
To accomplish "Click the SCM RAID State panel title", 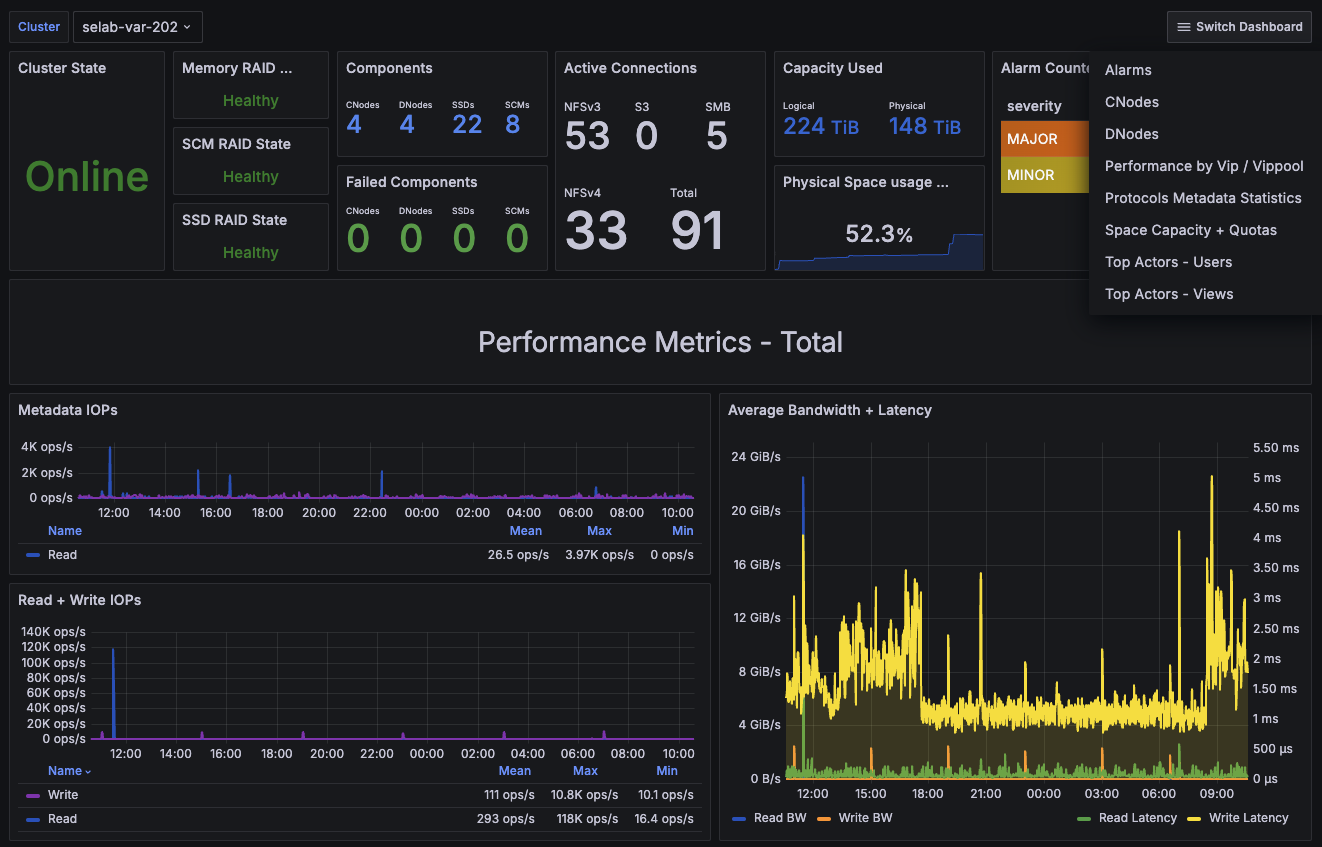I will (236, 144).
